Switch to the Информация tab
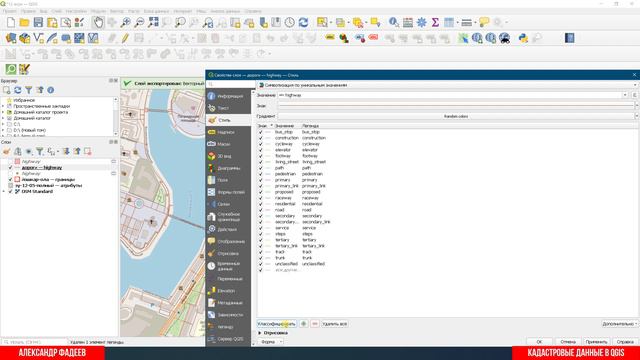Screen dimensions: 640x360 click(229, 96)
